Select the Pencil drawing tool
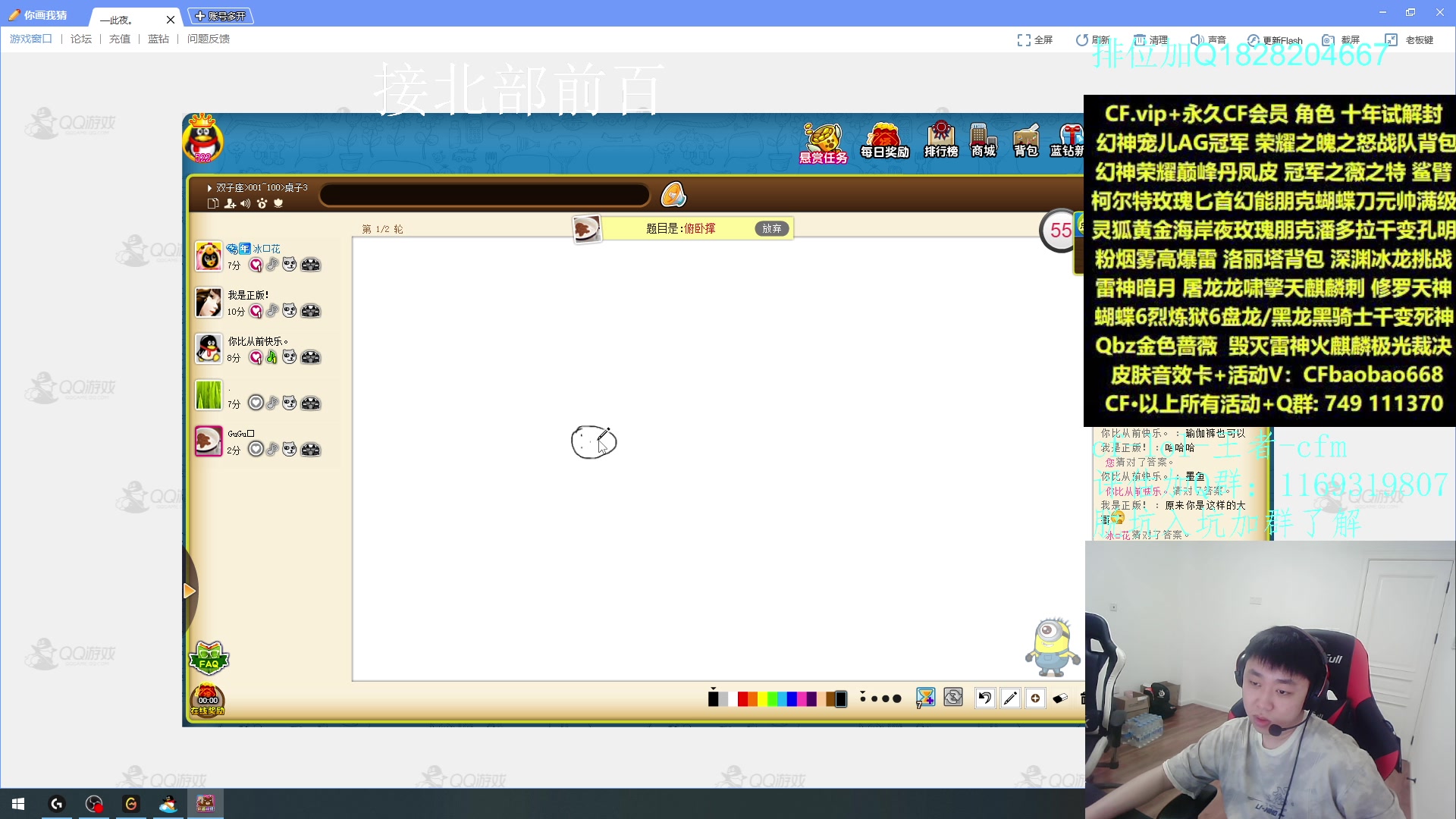This screenshot has height=819, width=1456. click(x=1010, y=698)
